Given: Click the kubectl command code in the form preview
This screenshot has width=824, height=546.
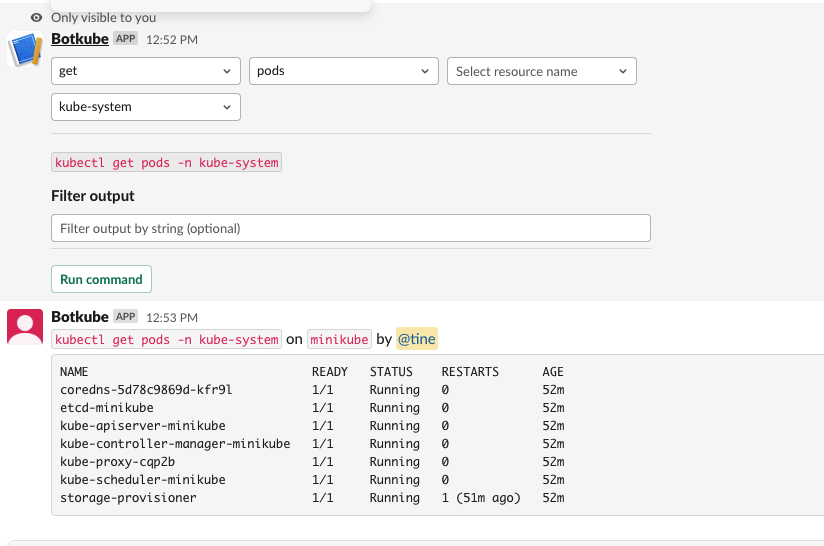Looking at the screenshot, I should [x=167, y=162].
